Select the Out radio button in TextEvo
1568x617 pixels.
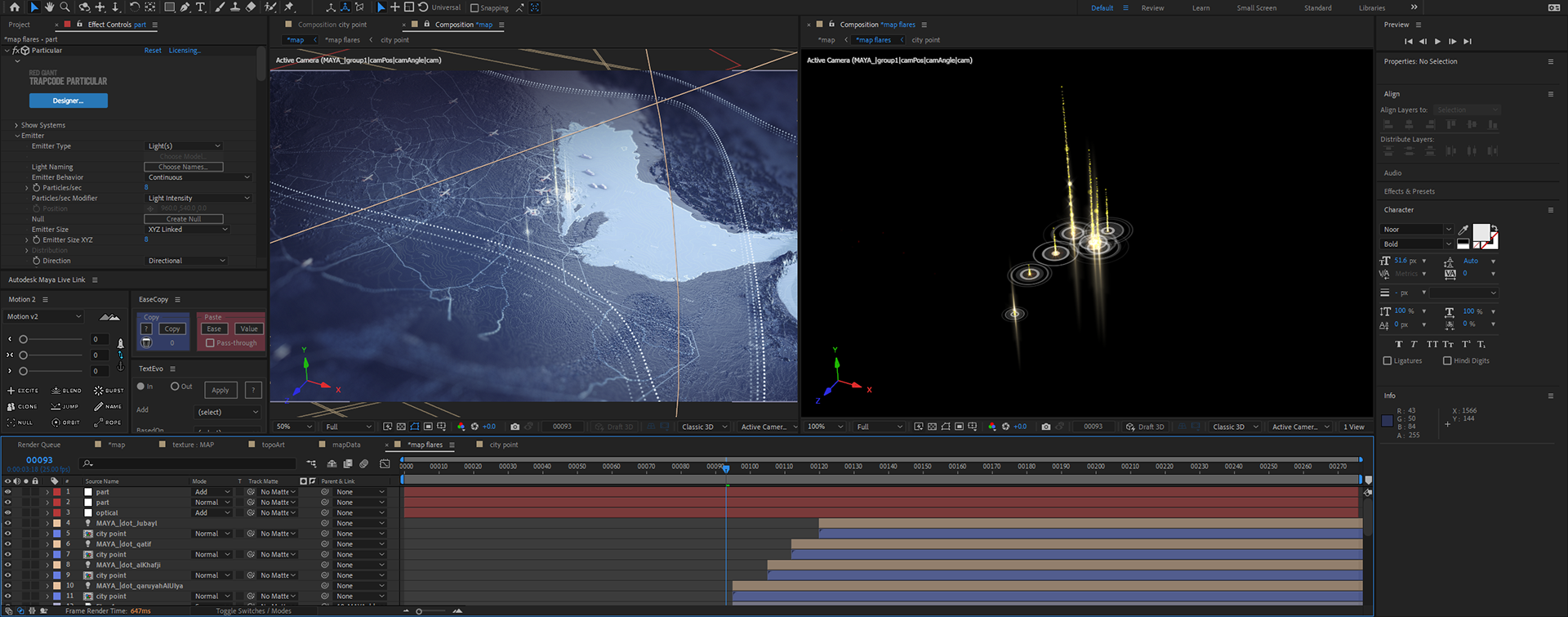175,387
